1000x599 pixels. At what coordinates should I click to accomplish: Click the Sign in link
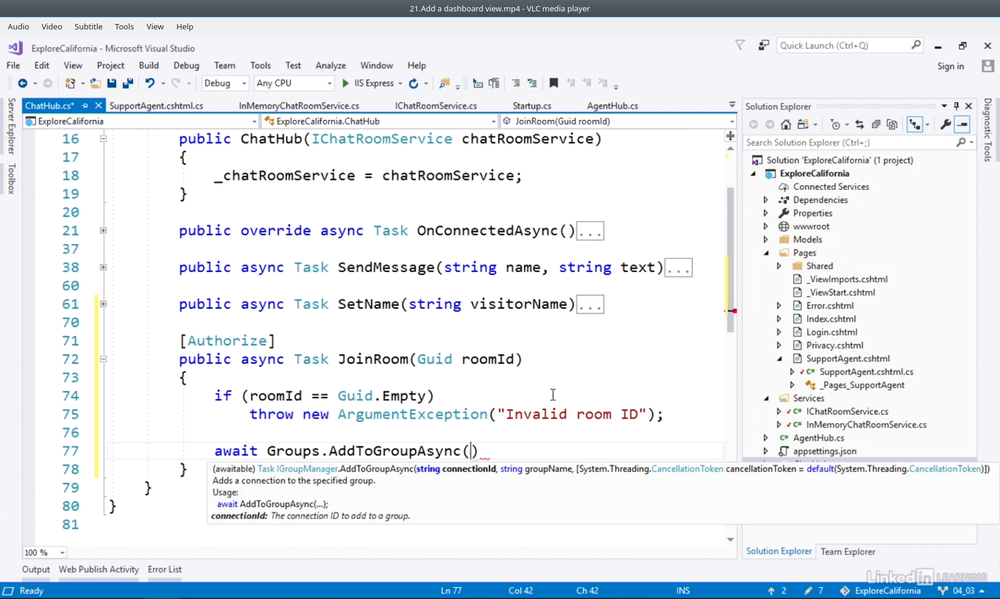[x=950, y=66]
